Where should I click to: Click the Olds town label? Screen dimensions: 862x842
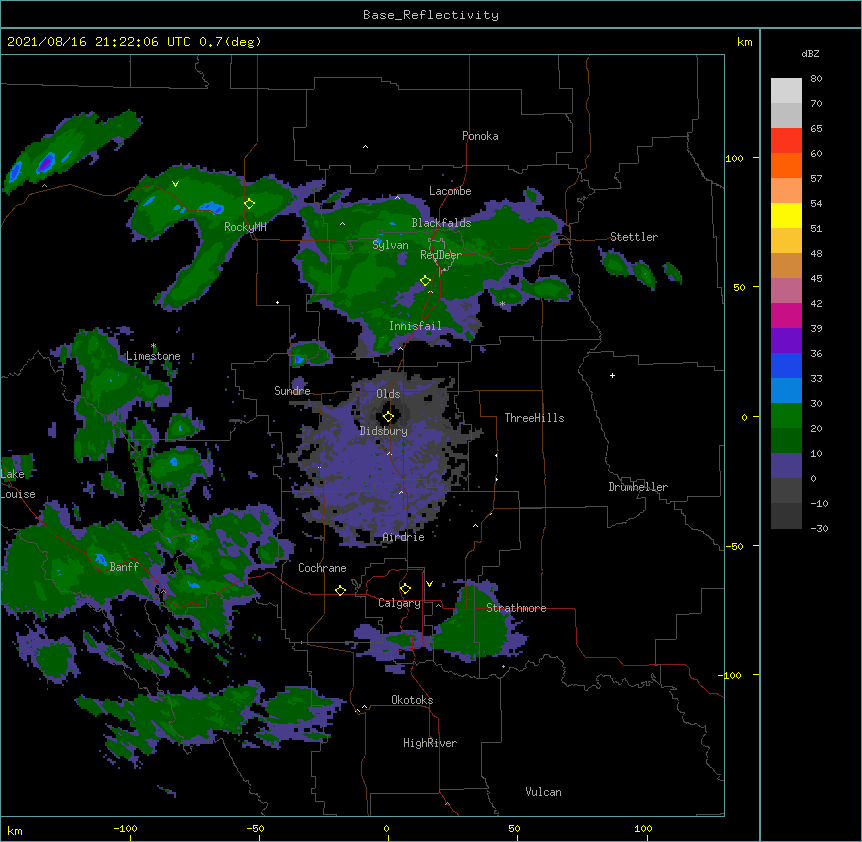pos(388,394)
